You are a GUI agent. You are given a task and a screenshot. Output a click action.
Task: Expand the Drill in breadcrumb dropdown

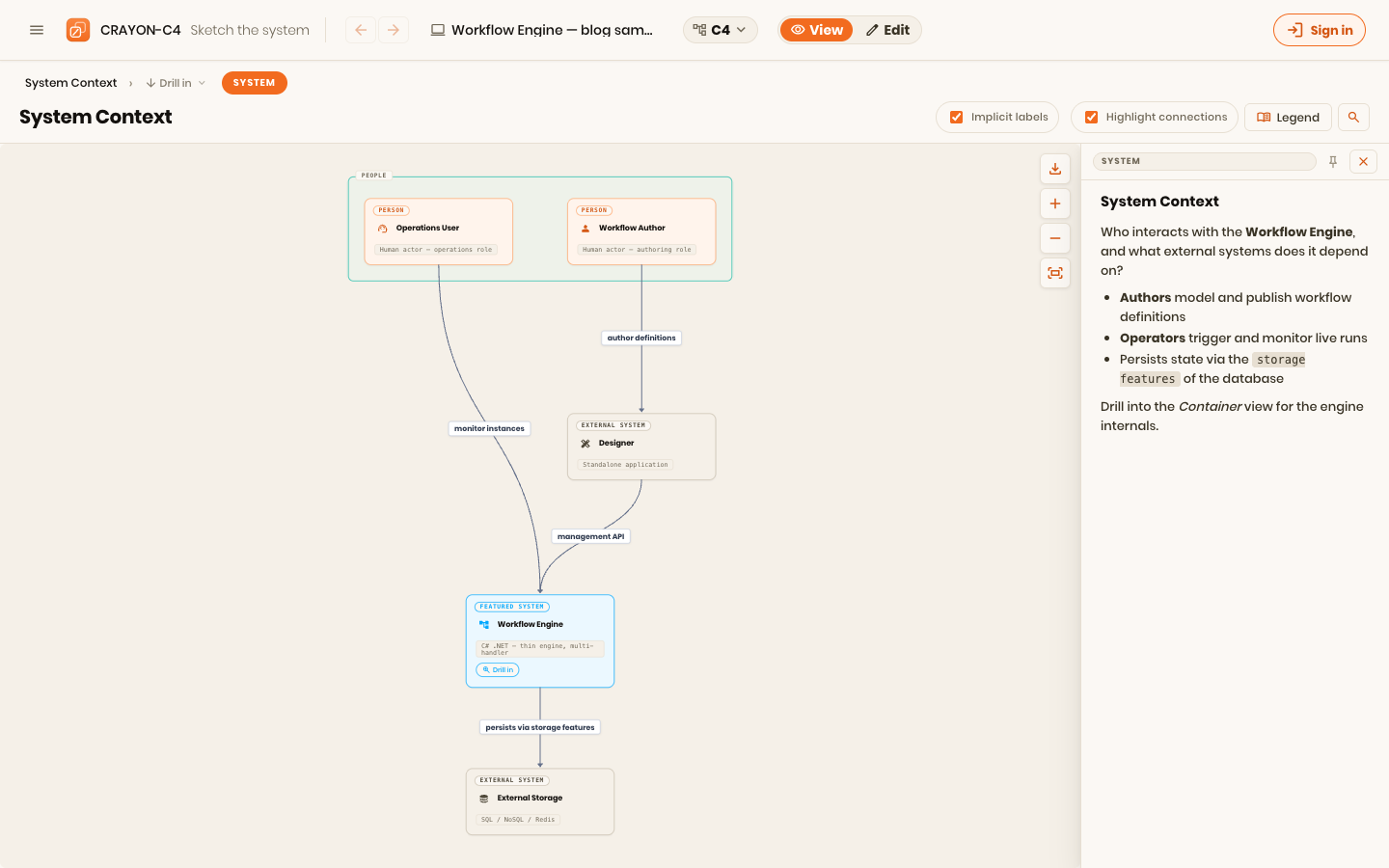(176, 83)
